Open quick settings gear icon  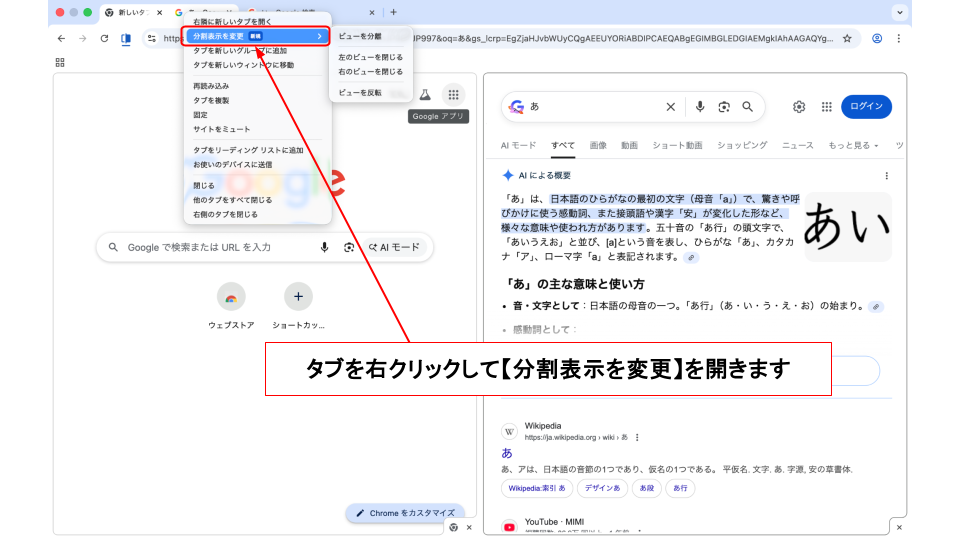coord(799,107)
